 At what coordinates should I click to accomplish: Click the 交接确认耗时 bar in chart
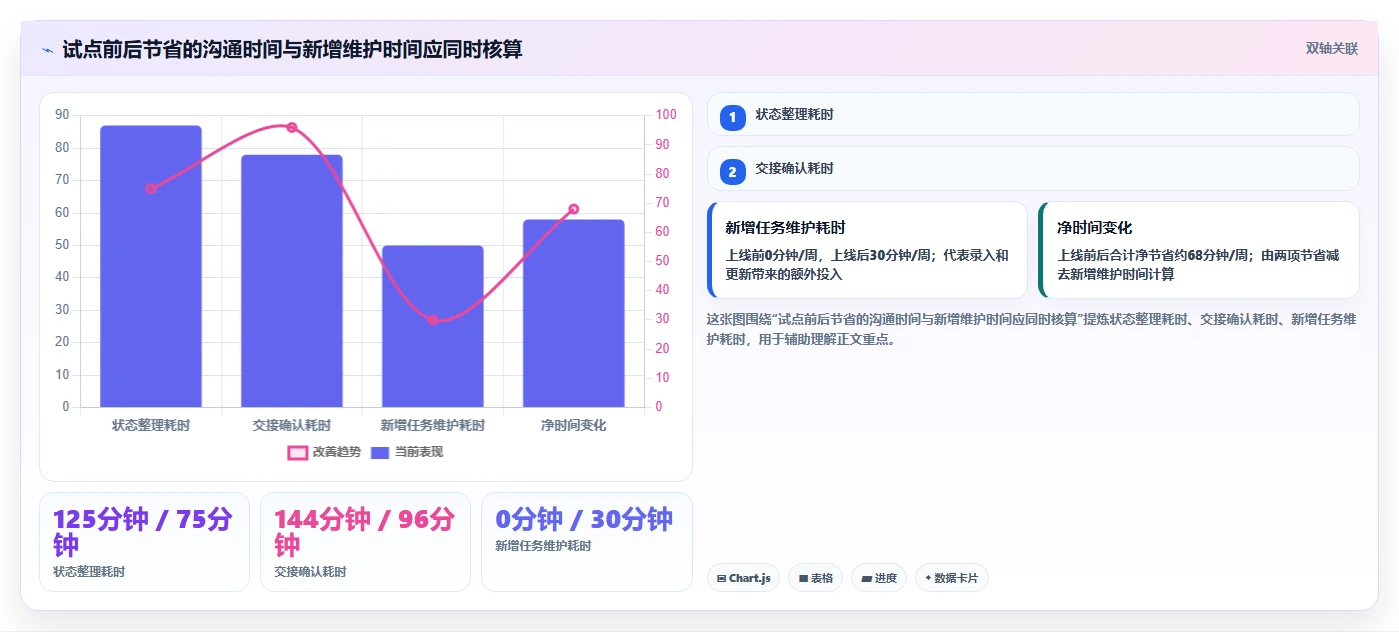click(x=292, y=281)
